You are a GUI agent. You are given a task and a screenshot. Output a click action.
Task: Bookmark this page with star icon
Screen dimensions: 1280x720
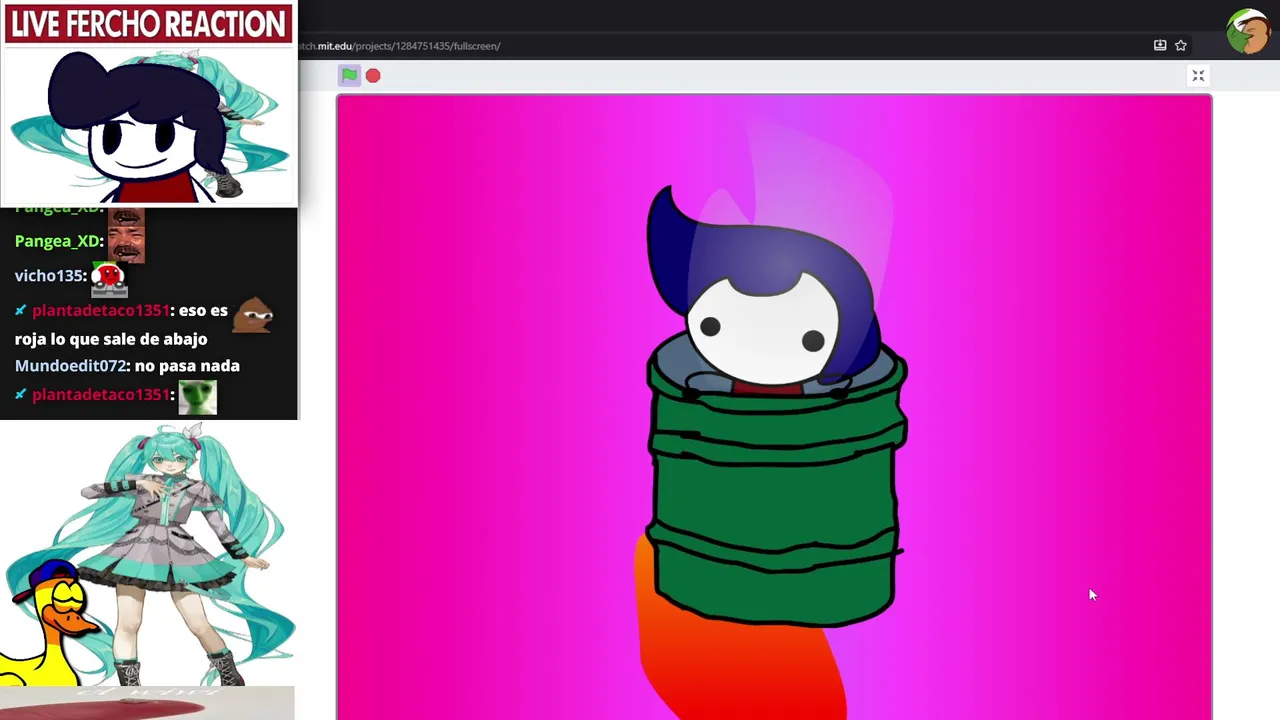pyautogui.click(x=1181, y=45)
